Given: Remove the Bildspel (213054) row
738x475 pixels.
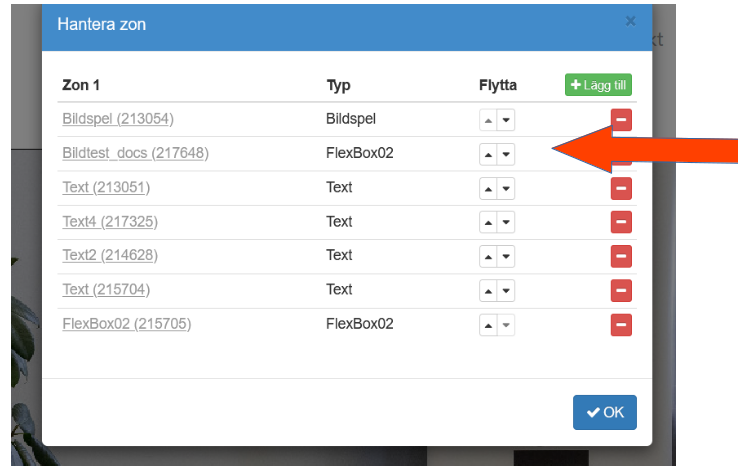Looking at the screenshot, I should pos(621,120).
